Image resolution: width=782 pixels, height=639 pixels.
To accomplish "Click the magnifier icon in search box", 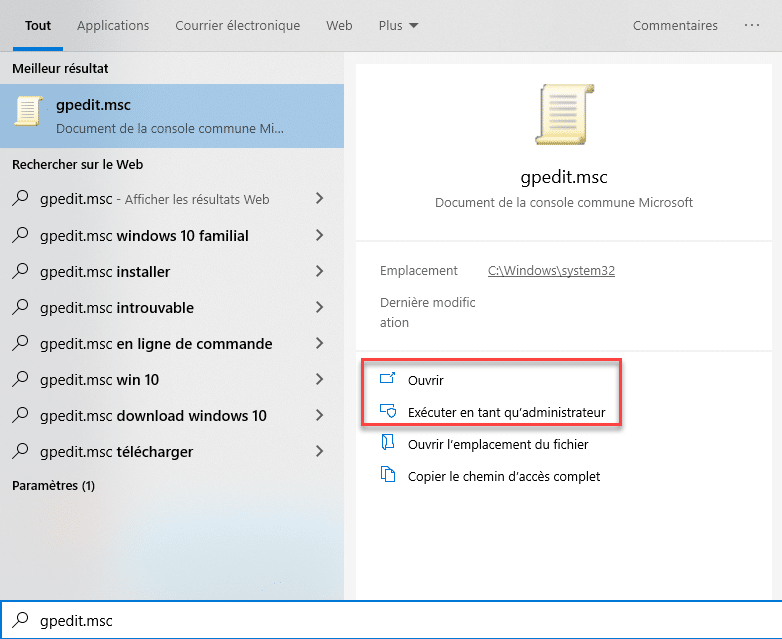I will tap(20, 621).
